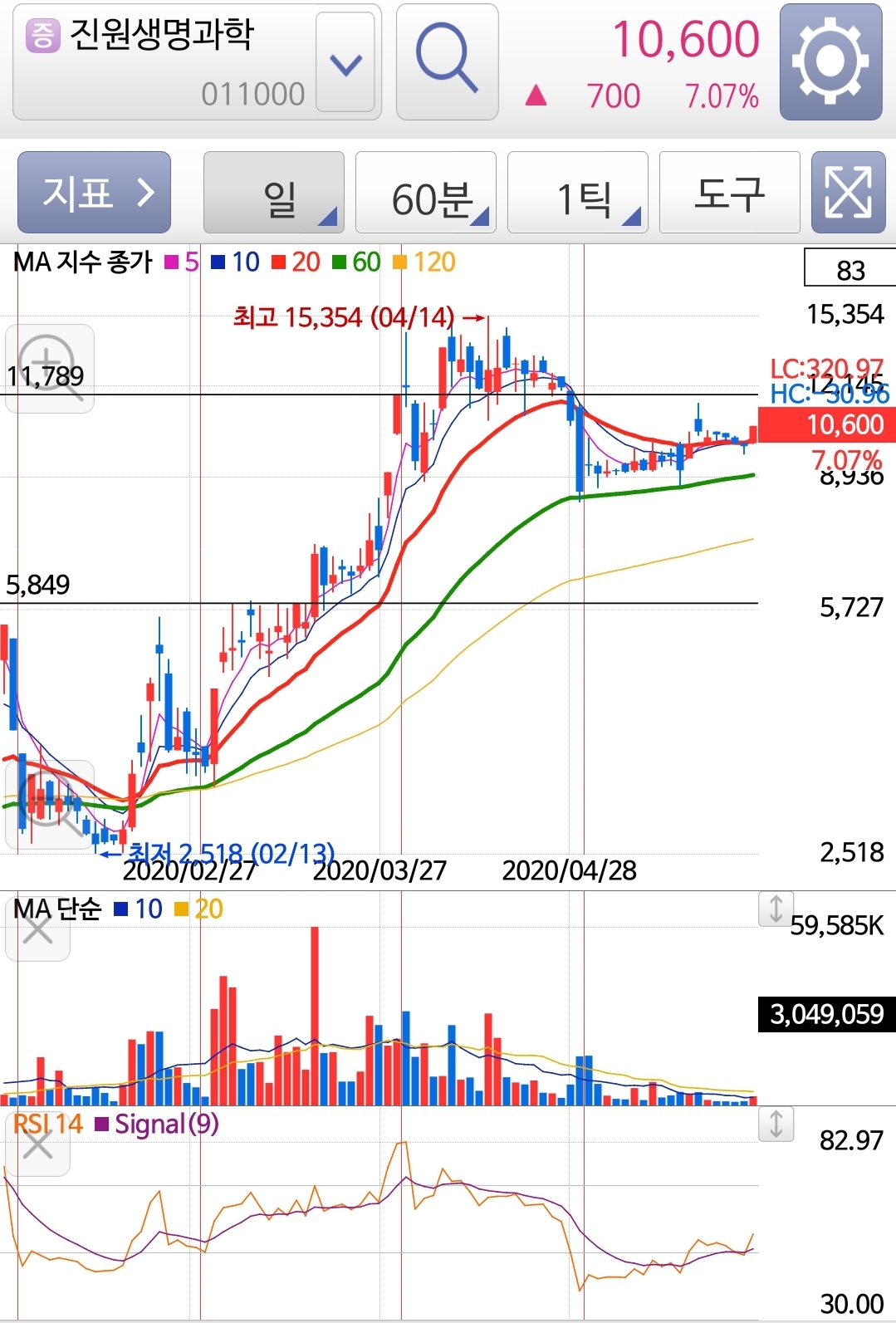Expand chart to fullscreen
The height and width of the screenshot is (1323, 896).
point(848,192)
